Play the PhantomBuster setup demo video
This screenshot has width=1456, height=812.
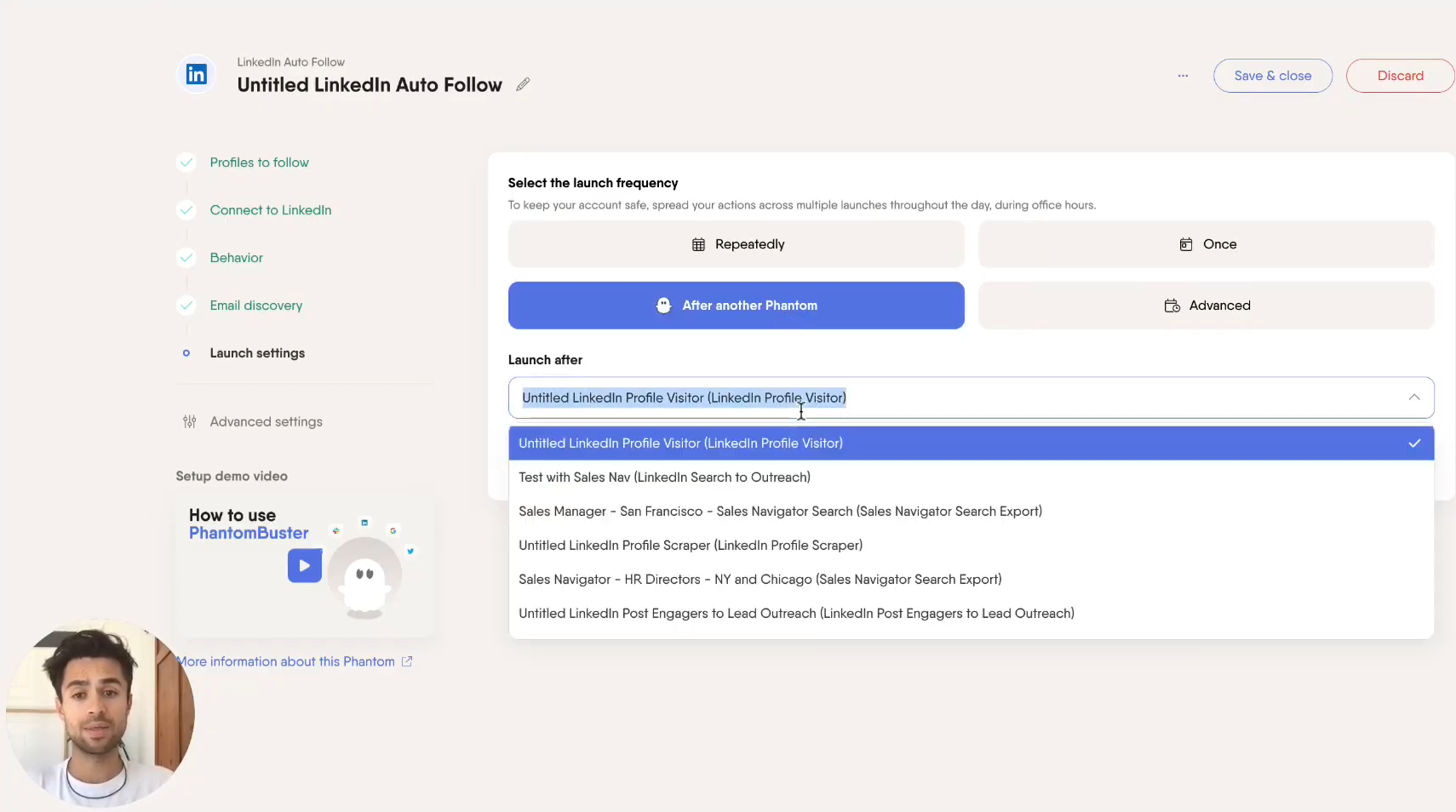(x=304, y=566)
